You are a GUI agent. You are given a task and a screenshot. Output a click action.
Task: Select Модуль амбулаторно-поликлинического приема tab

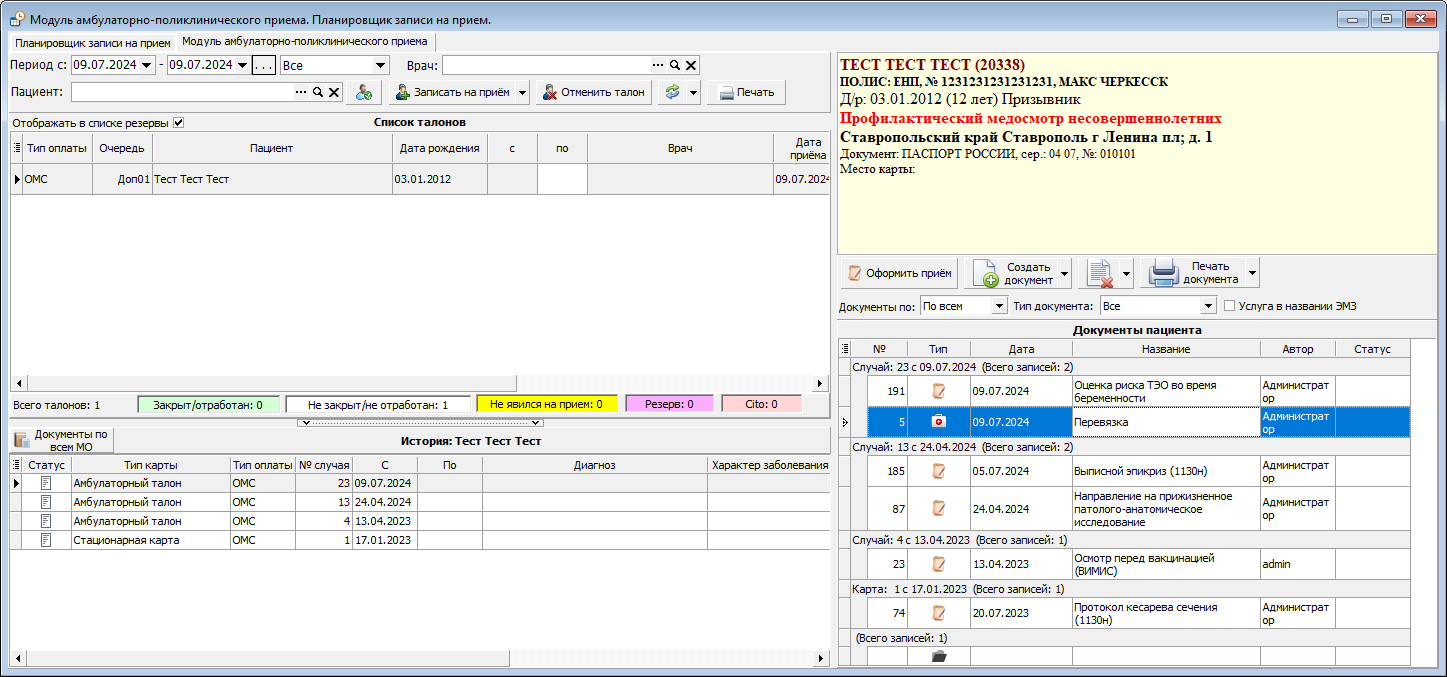(x=305, y=42)
